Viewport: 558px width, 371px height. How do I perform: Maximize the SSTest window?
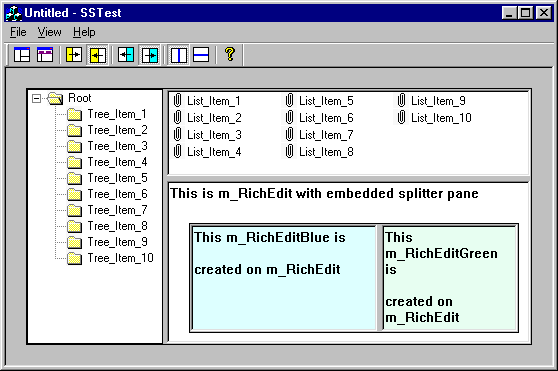525,13
